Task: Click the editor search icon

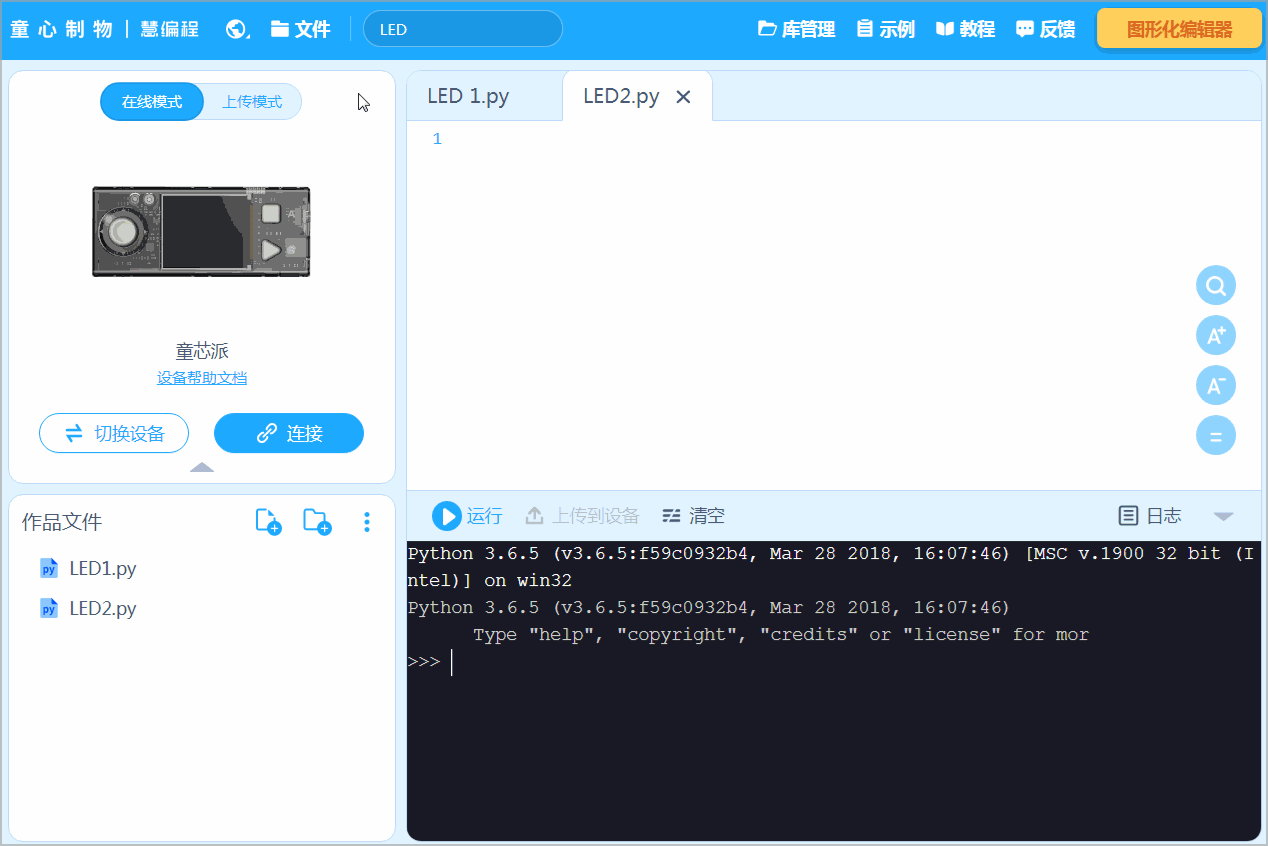Action: (1216, 286)
